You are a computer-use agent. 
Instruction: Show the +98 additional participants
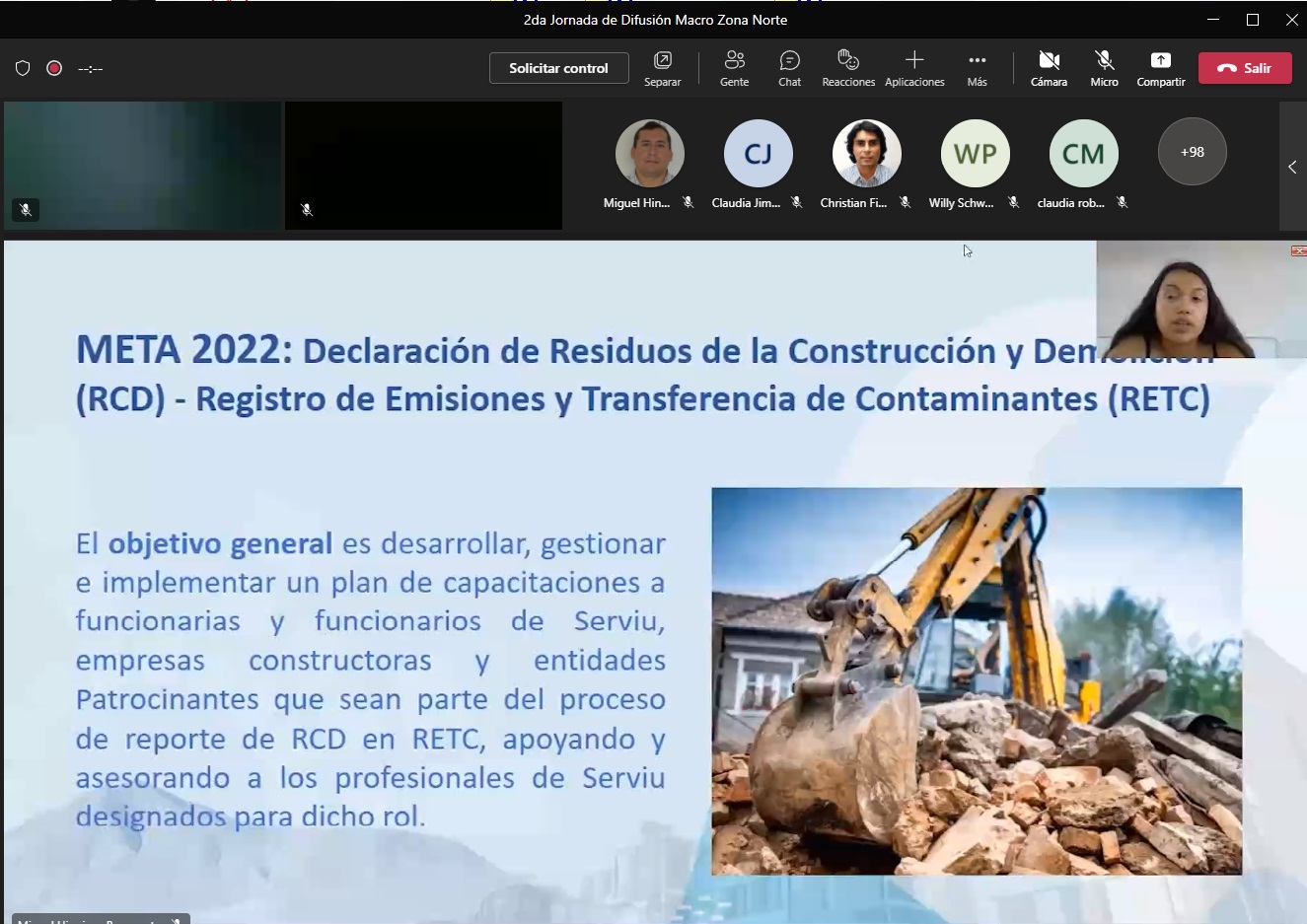coord(1193,152)
